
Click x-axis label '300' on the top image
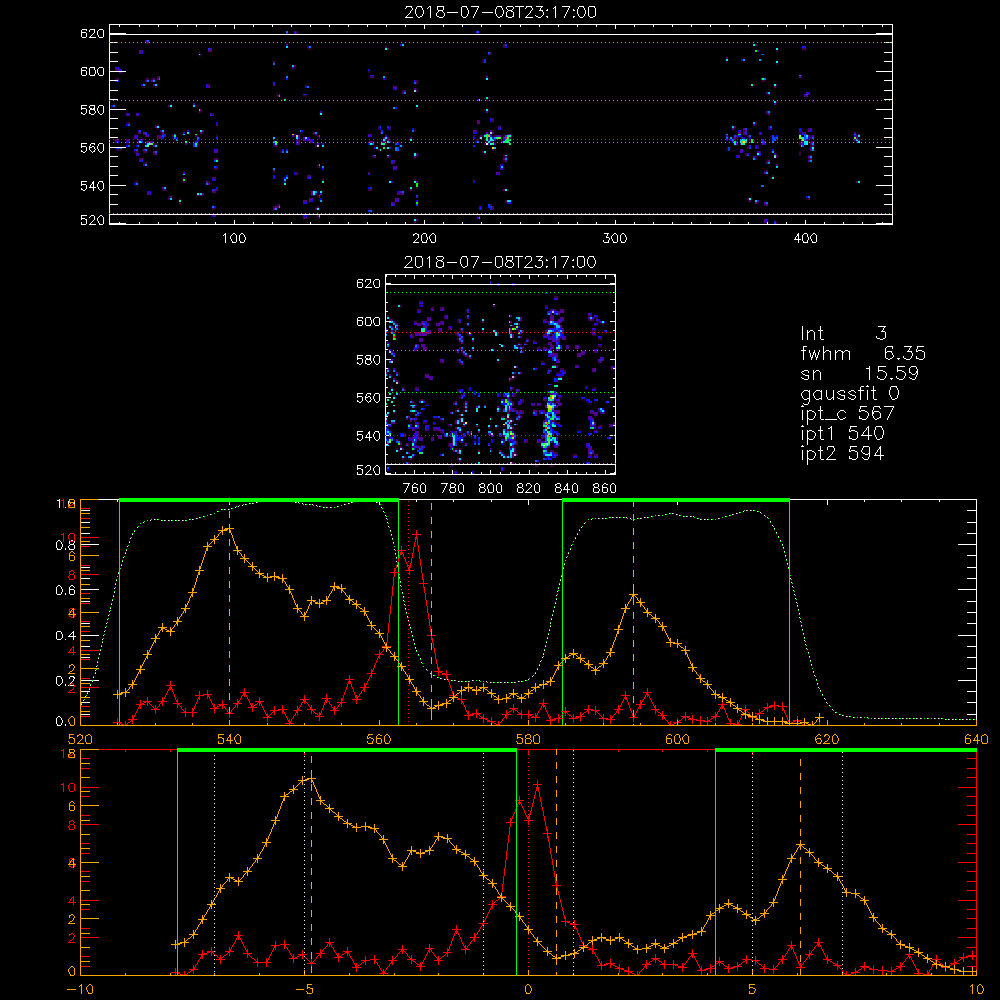(x=615, y=239)
